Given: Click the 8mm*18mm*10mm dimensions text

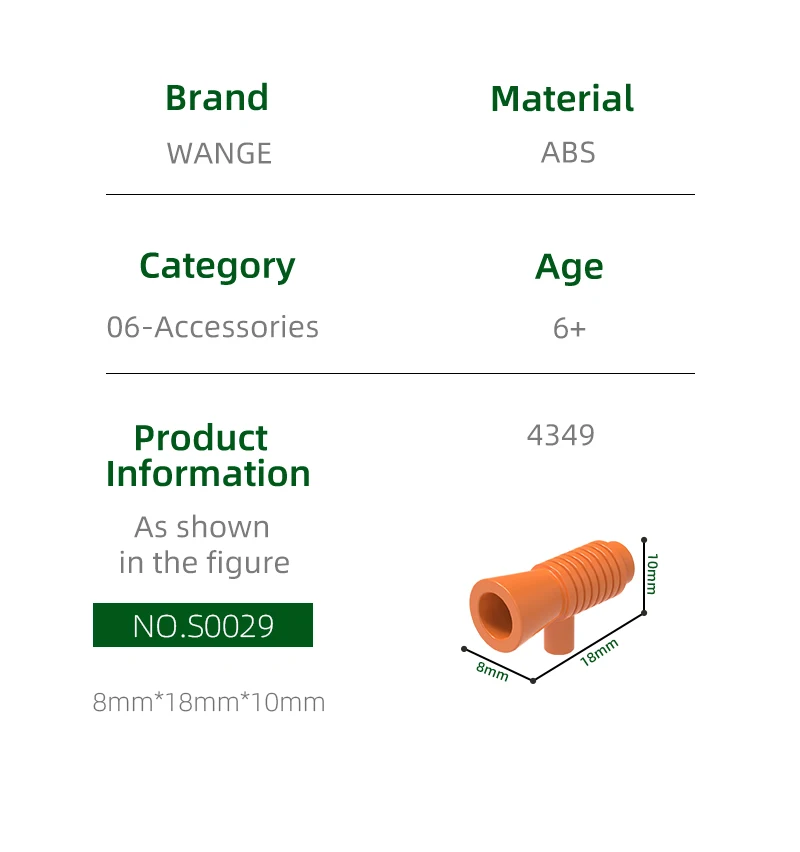Looking at the screenshot, I should point(209,702).
